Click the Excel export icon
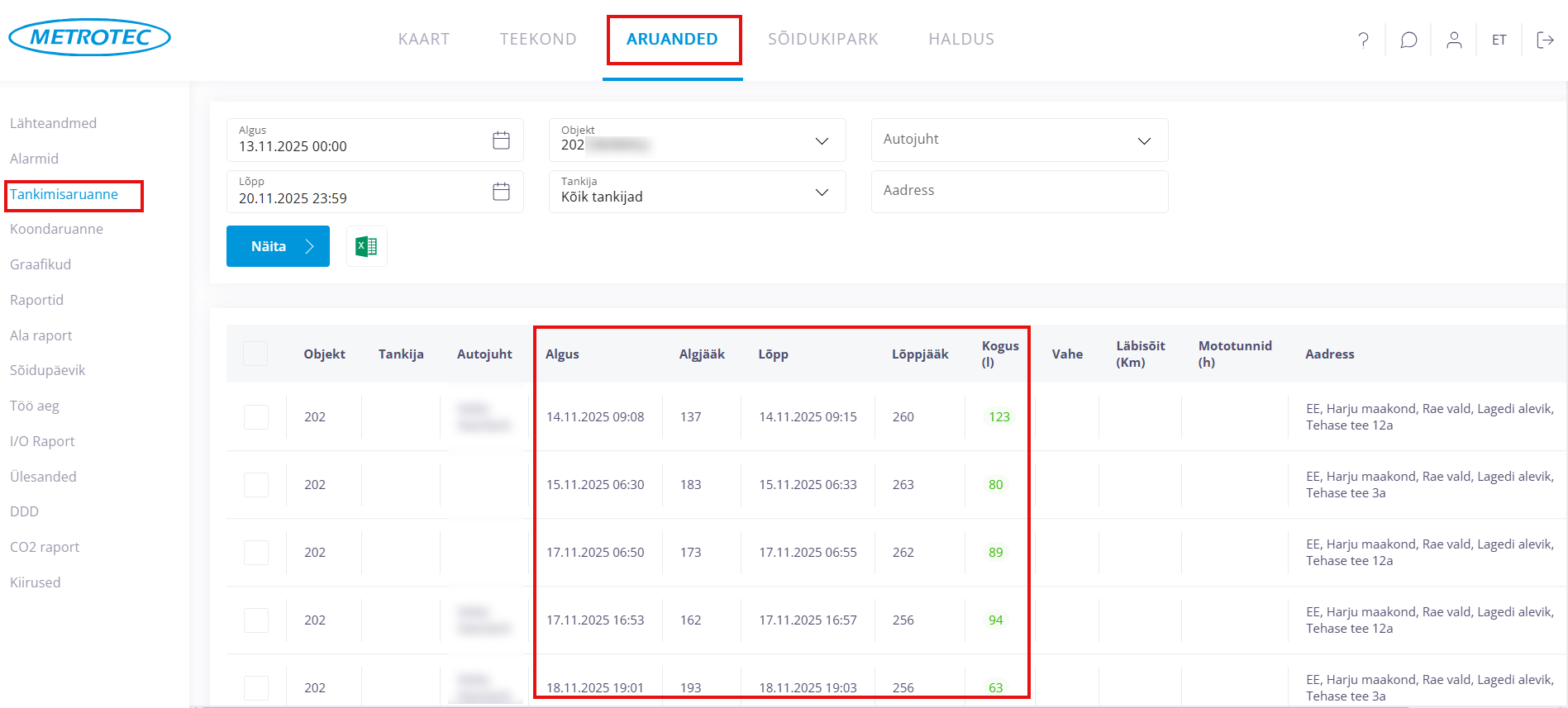Screen dimensions: 1568x708 point(366,246)
